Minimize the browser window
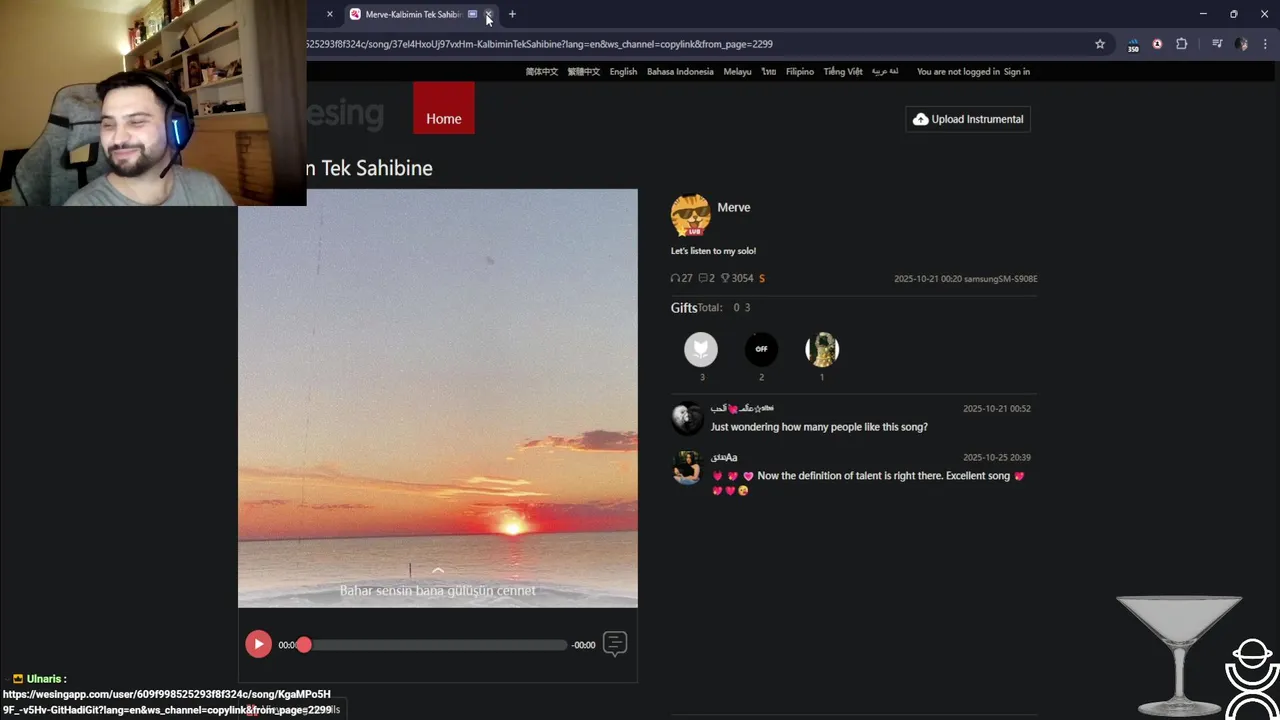 [x=1202, y=14]
